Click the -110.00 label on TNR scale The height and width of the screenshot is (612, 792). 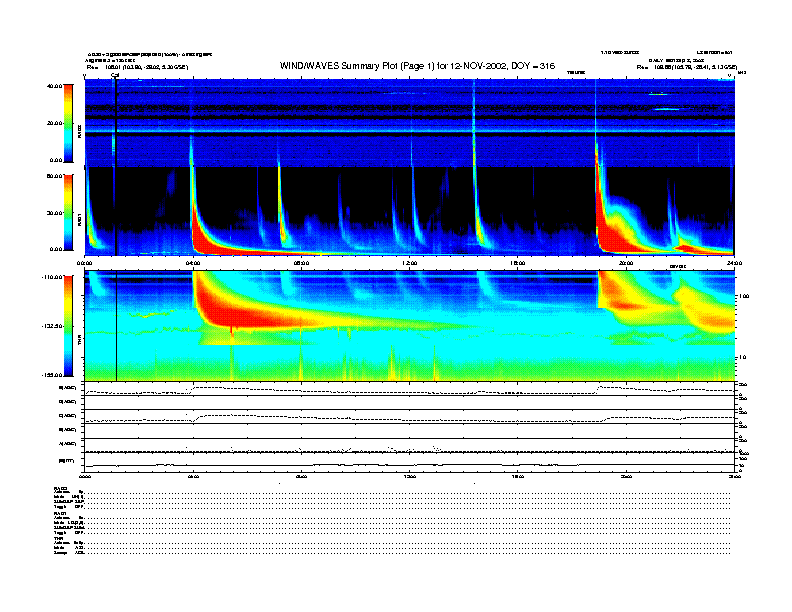pos(53,277)
